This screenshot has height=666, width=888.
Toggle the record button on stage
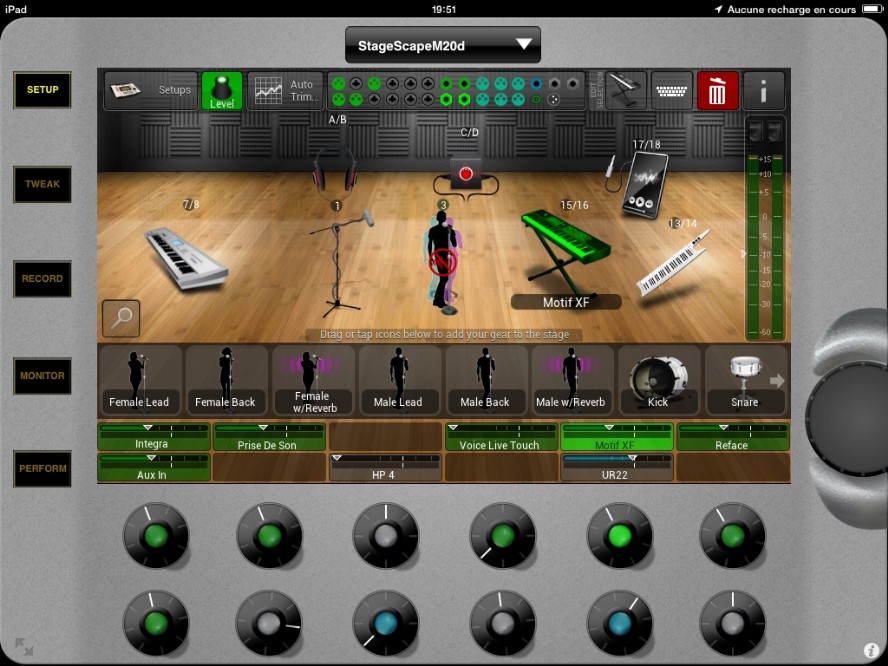465,173
